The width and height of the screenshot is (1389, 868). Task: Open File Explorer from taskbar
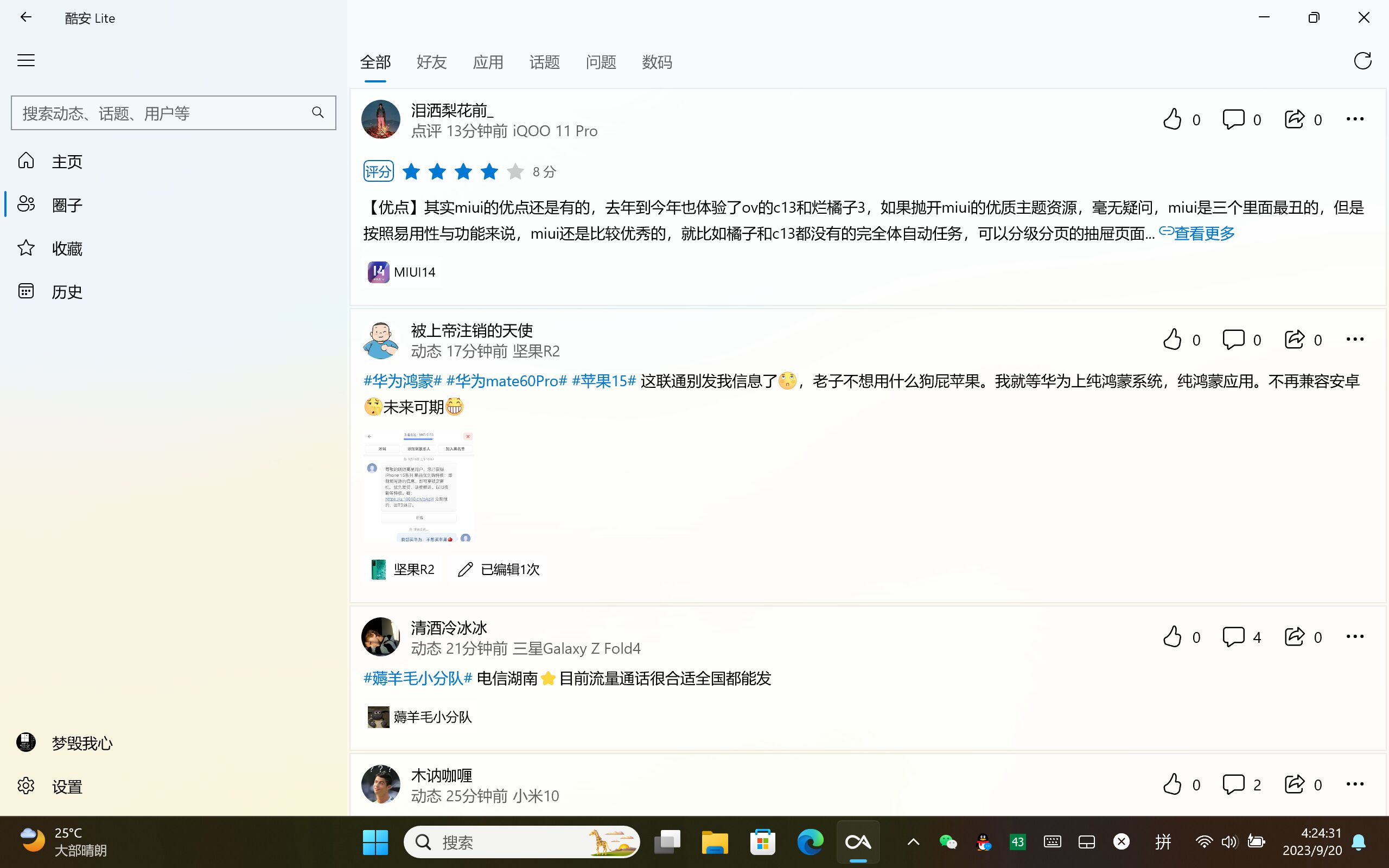pyautogui.click(x=715, y=842)
